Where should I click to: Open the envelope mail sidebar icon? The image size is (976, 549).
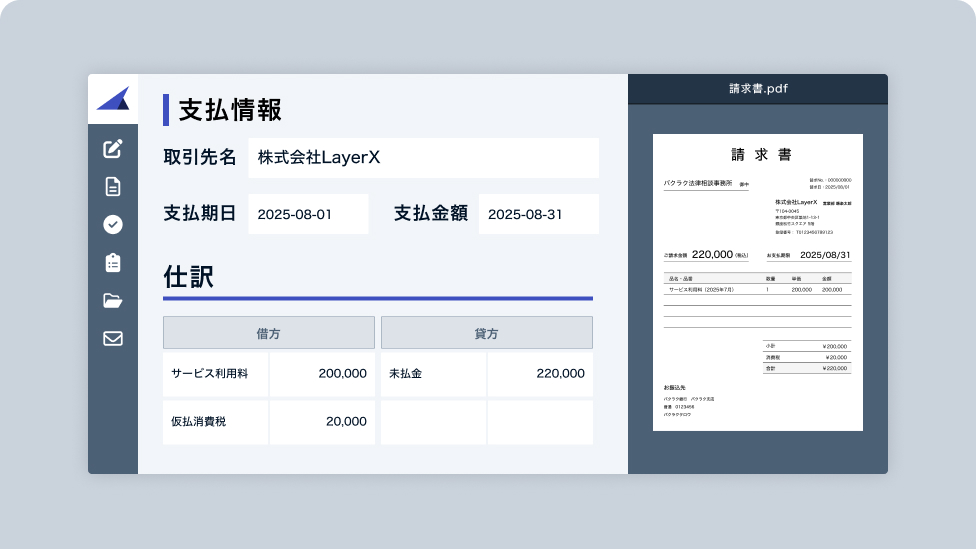(113, 339)
